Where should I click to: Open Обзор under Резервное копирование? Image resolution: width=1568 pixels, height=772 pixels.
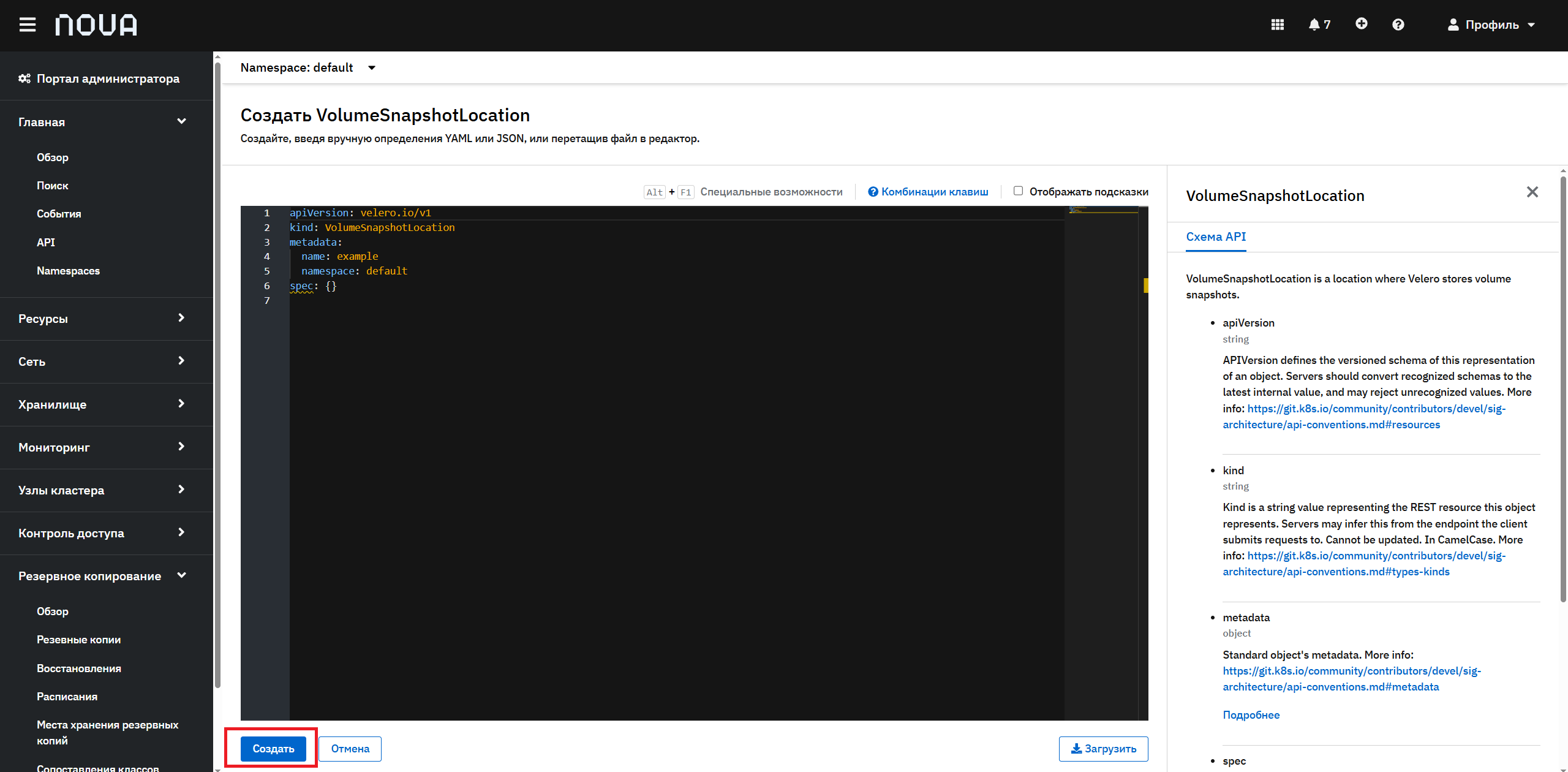click(53, 611)
